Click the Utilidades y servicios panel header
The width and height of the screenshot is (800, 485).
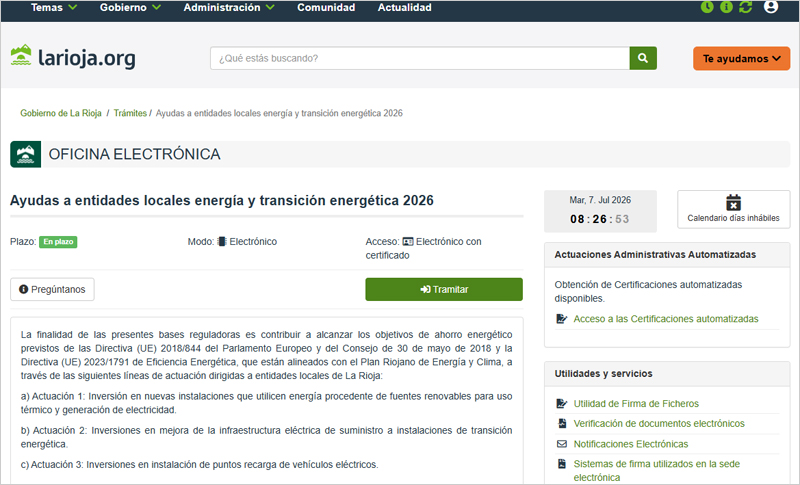(x=667, y=373)
